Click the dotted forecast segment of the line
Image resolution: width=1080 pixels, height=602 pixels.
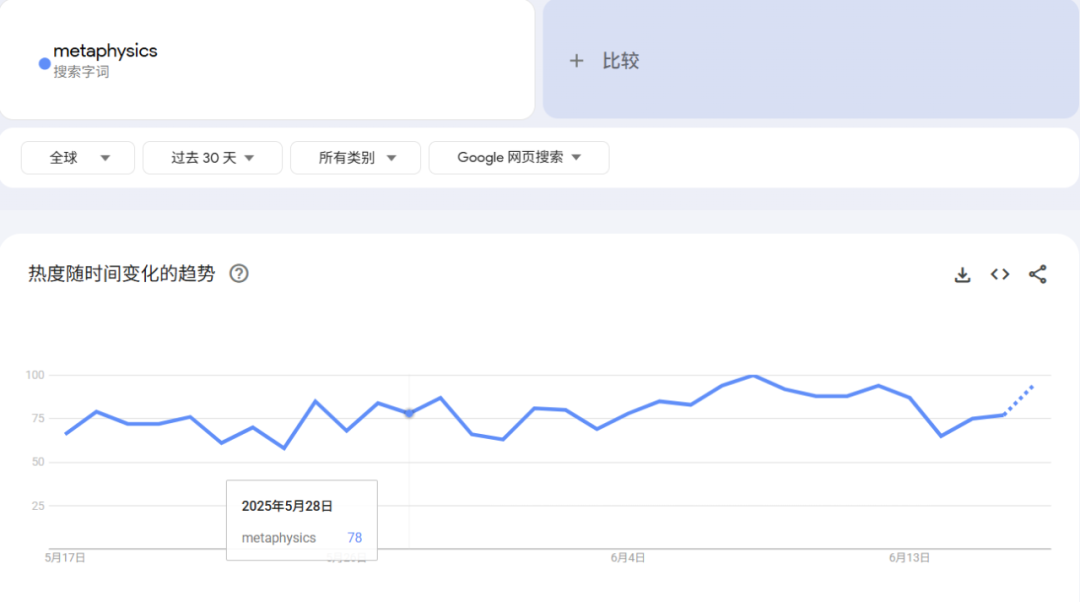1019,400
